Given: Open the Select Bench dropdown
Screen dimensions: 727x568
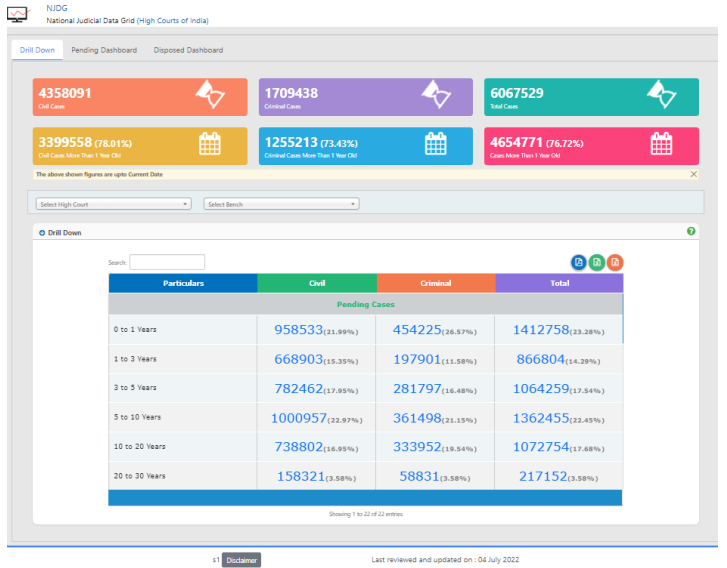Looking at the screenshot, I should click(281, 204).
